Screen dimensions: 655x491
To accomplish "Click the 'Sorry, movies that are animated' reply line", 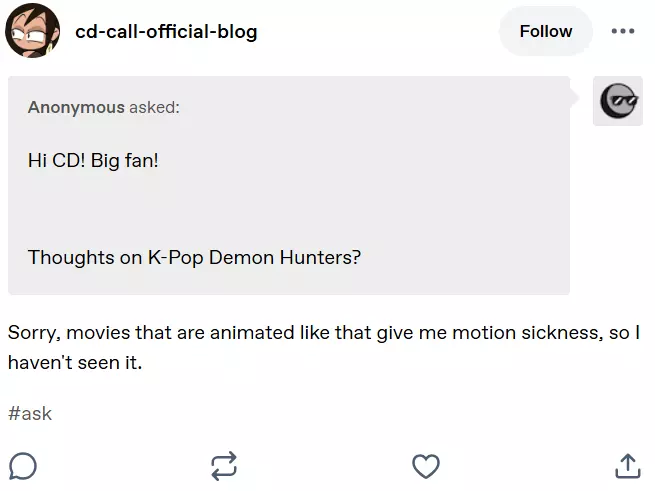I will pos(324,333).
